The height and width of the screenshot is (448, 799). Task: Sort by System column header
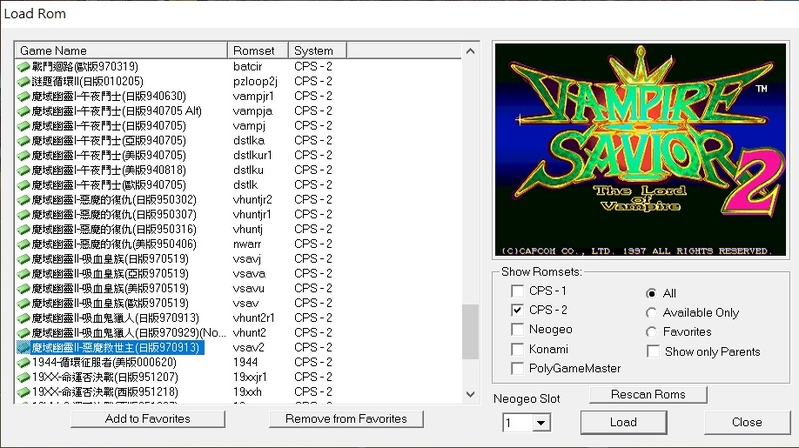click(x=317, y=50)
